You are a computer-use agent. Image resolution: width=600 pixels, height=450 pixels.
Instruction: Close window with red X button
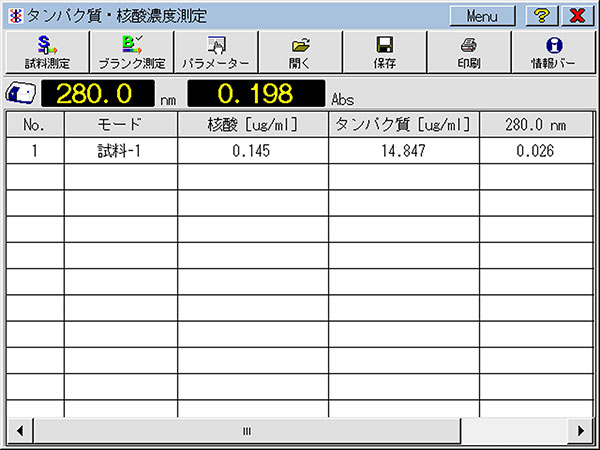[577, 16]
